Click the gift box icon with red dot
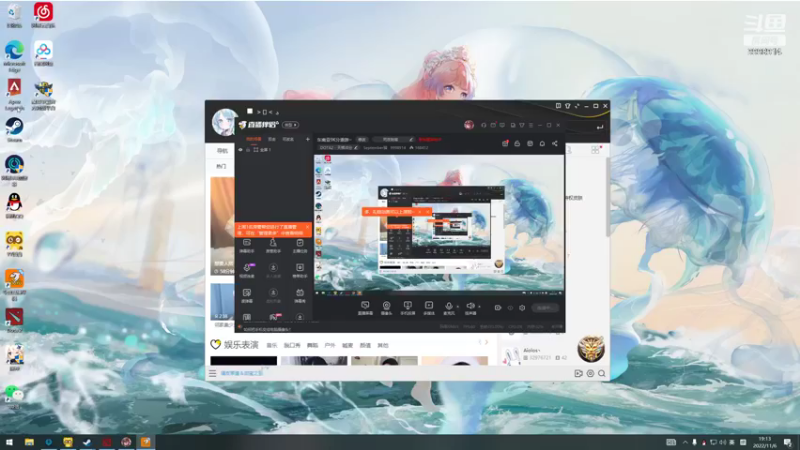The image size is (800, 450). pyautogui.click(x=505, y=143)
